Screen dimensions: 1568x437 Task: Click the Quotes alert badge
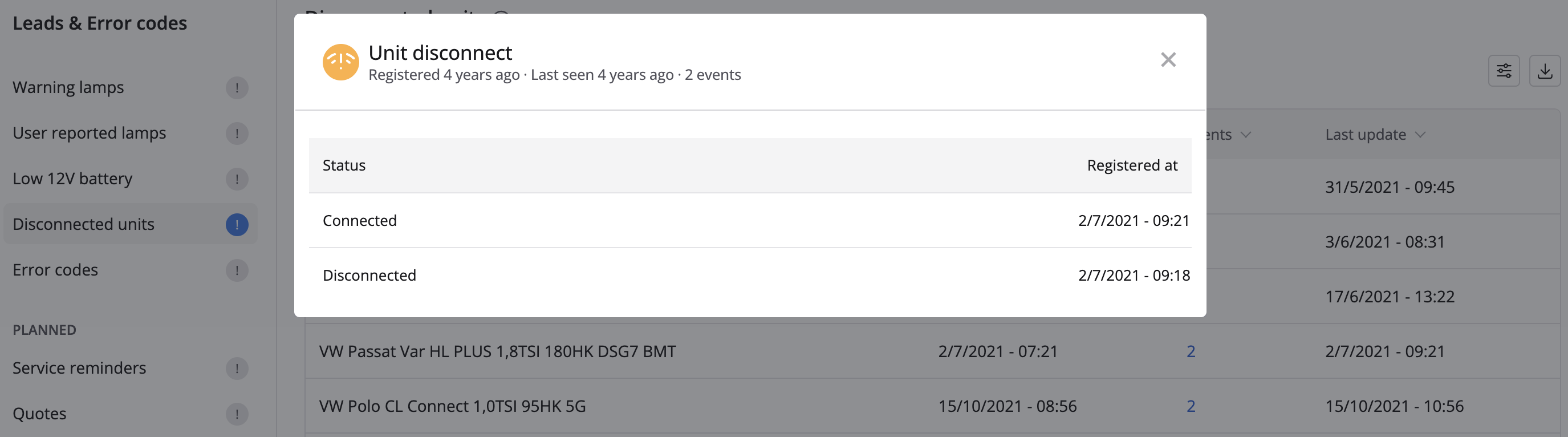237,414
